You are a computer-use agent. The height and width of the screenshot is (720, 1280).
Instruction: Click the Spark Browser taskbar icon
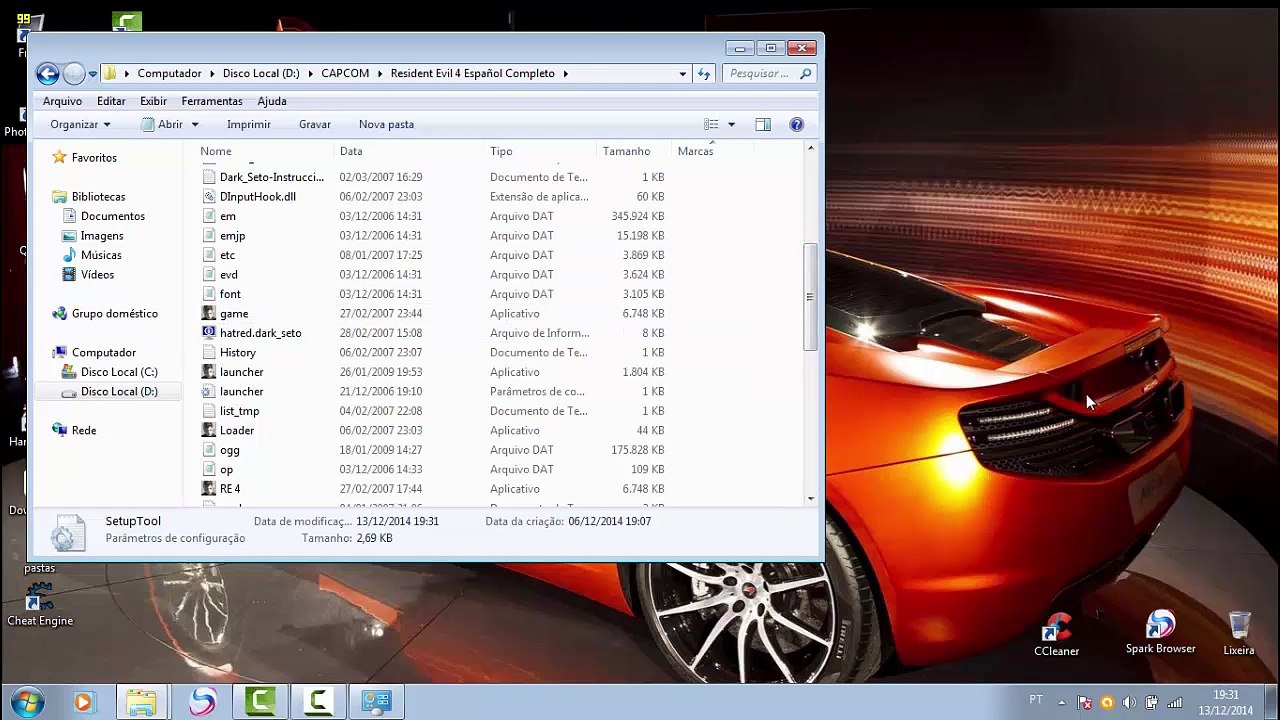[202, 702]
